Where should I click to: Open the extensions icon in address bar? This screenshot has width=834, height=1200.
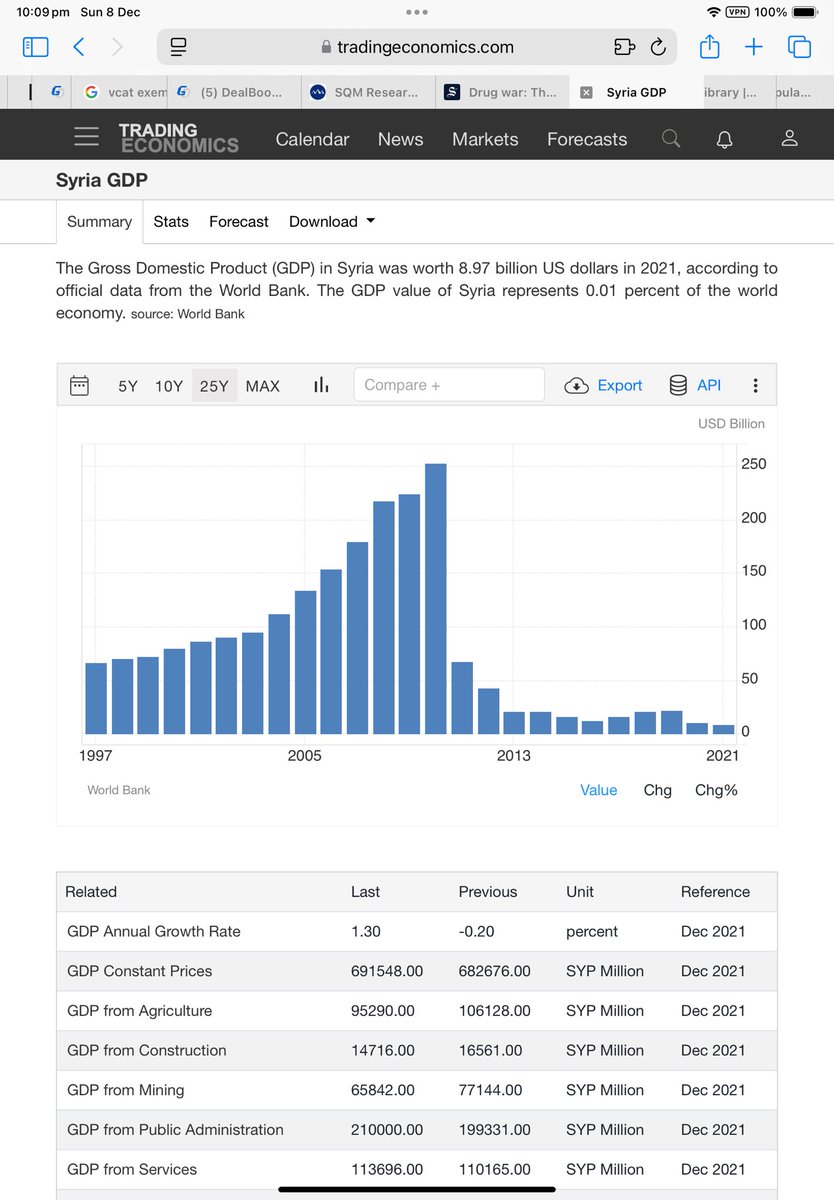(x=624, y=47)
